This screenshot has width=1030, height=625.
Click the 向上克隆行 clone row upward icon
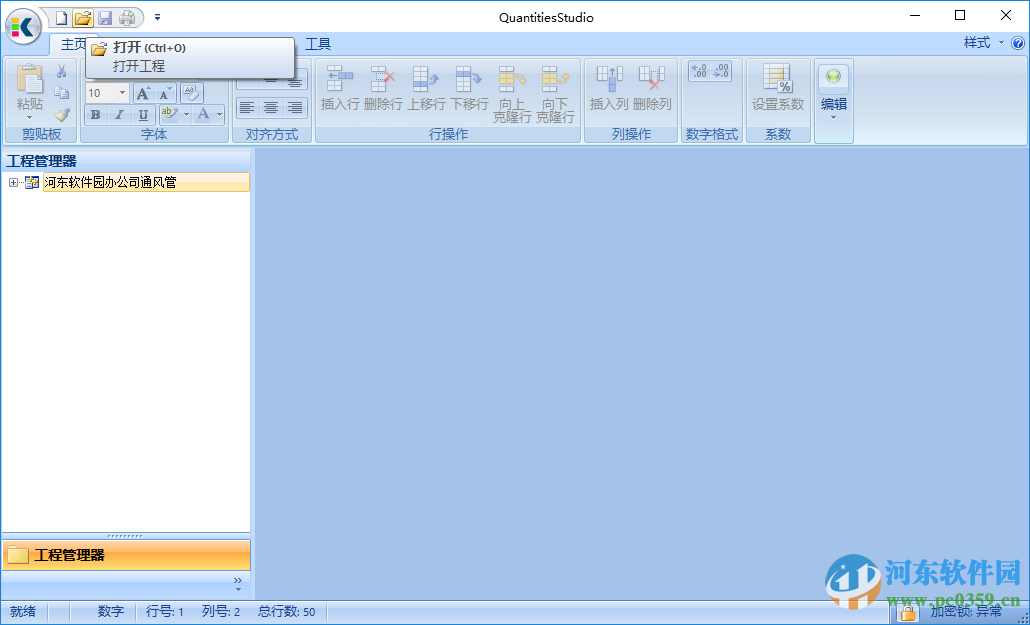click(512, 79)
